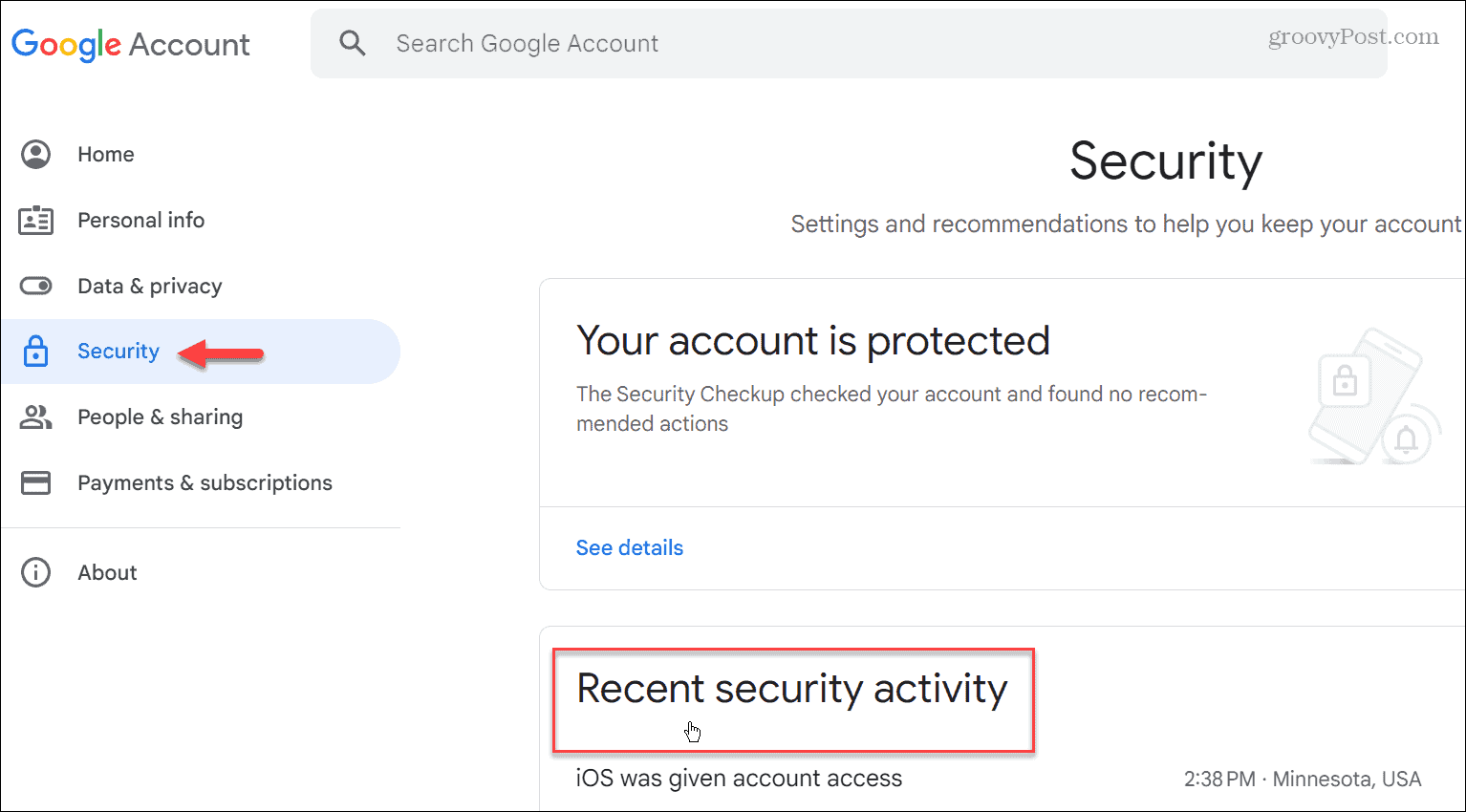
Task: Click the See details link
Action: (629, 547)
